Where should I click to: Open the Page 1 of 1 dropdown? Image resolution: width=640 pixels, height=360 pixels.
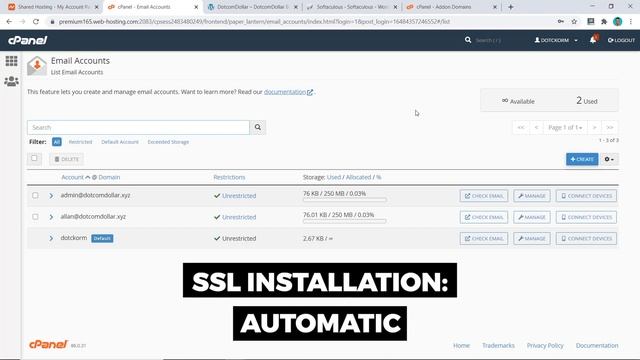565,127
